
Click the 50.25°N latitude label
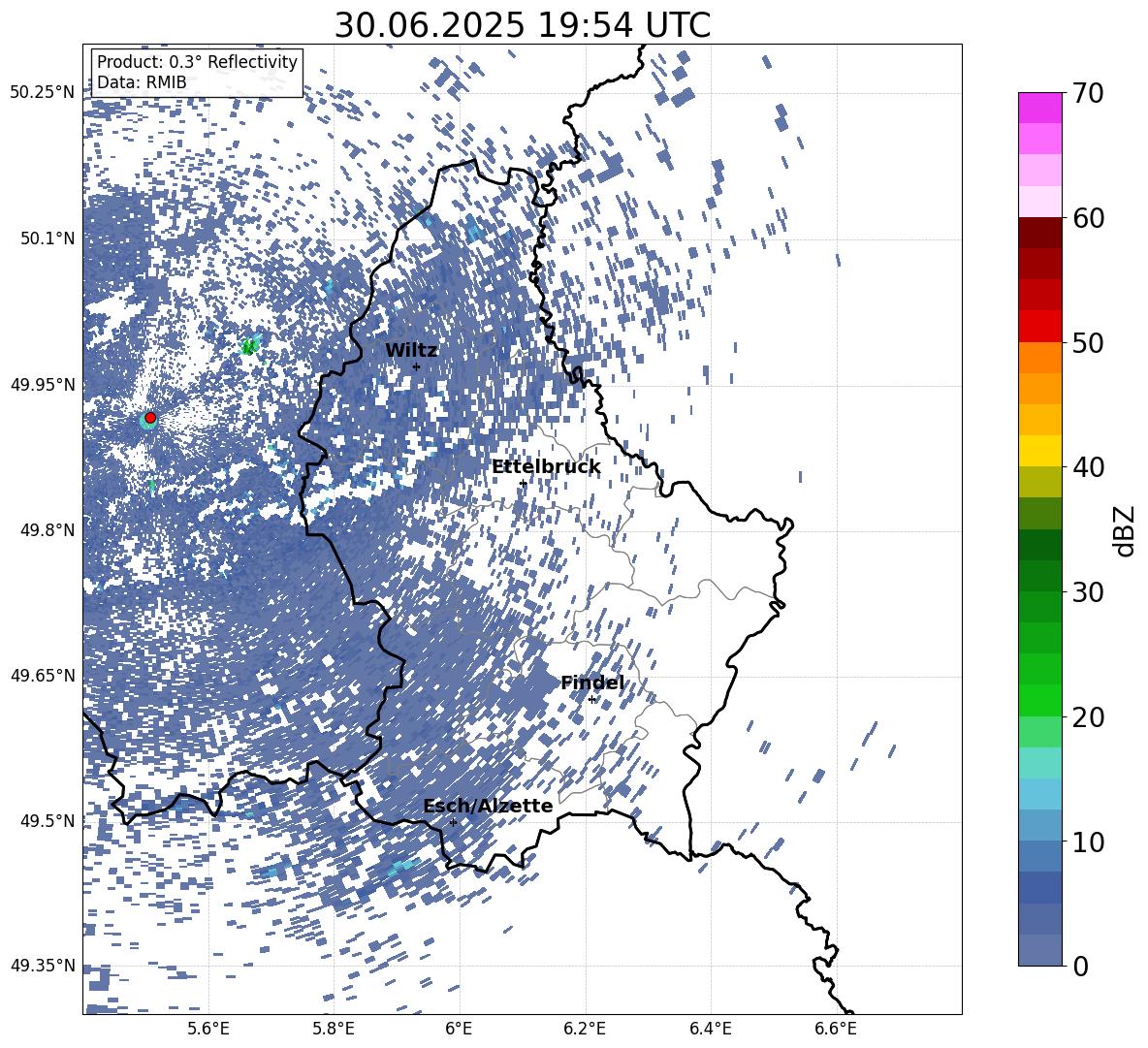43,92
